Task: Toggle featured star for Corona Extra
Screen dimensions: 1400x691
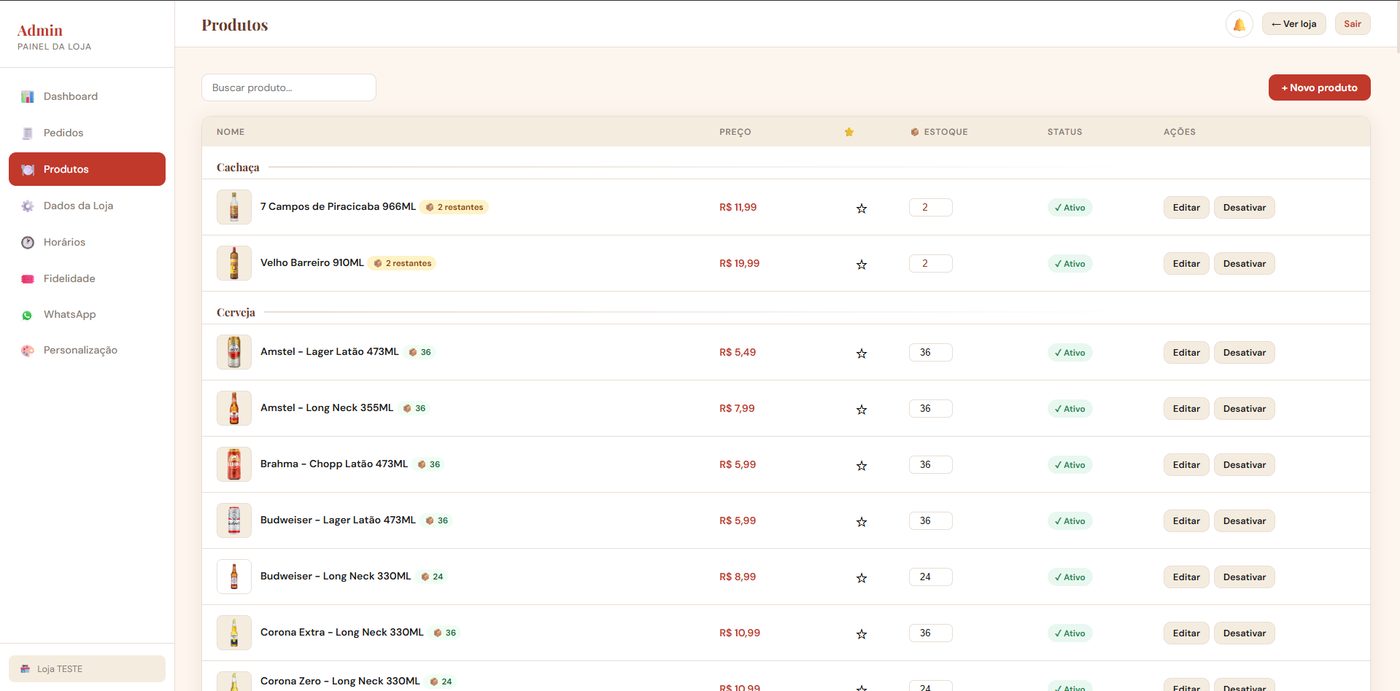Action: tap(861, 633)
